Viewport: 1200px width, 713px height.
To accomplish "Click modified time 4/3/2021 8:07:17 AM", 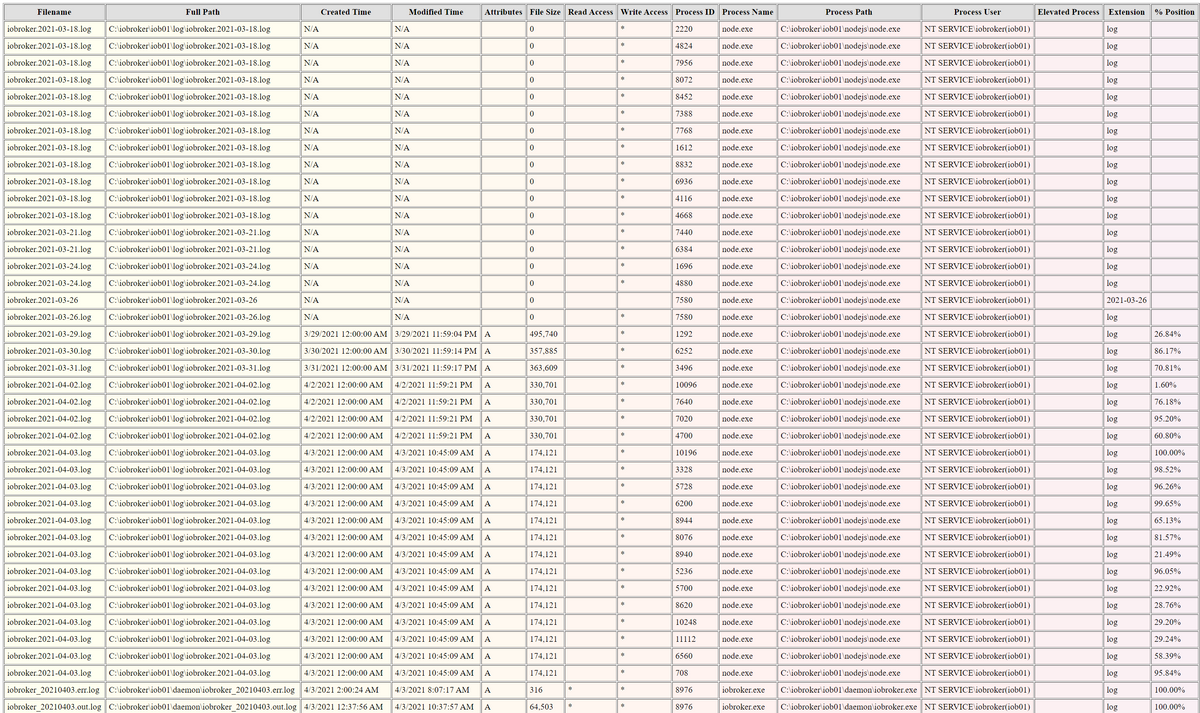I will 436,690.
